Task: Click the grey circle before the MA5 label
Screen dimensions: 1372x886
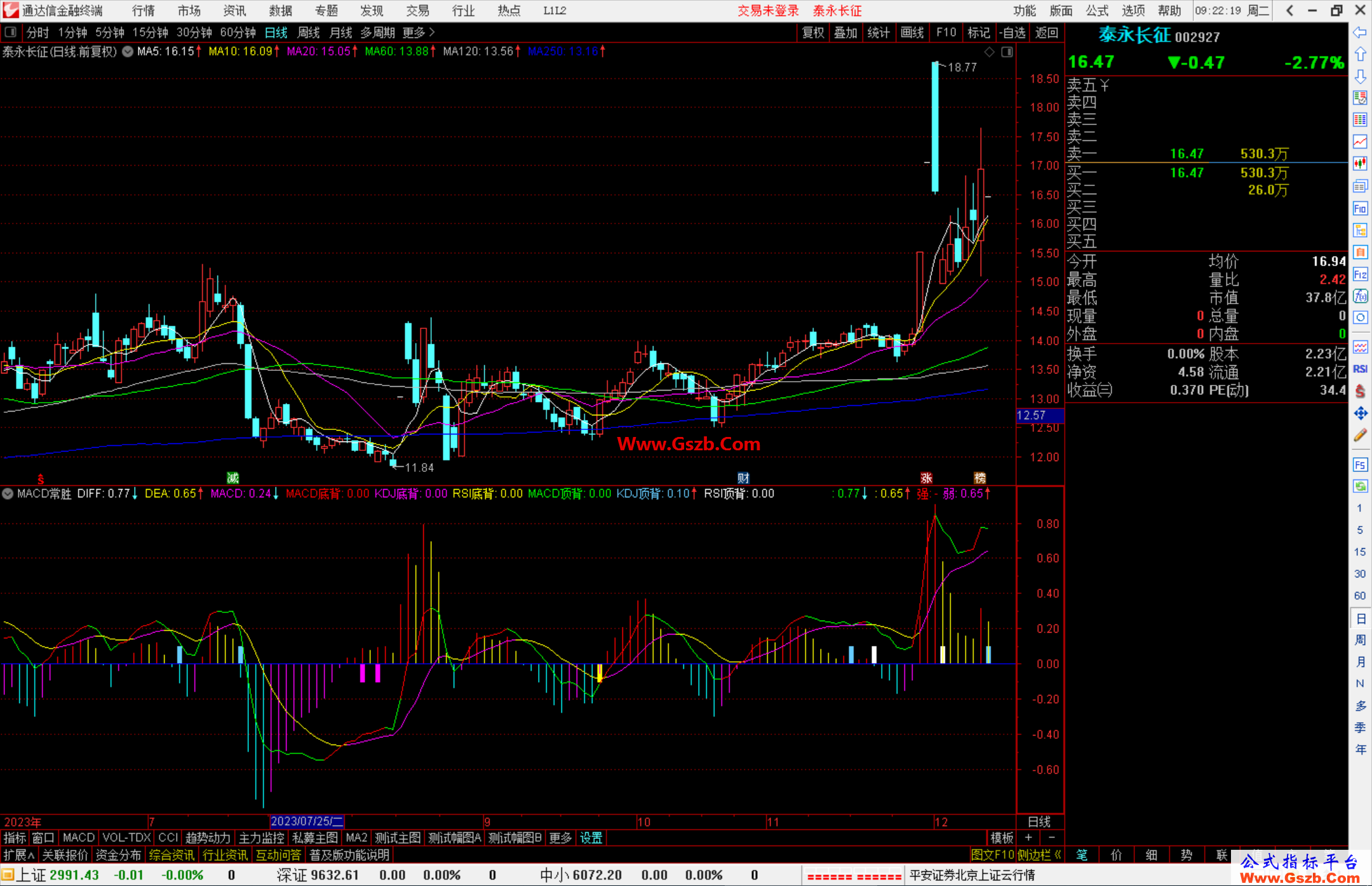Action: [x=128, y=51]
